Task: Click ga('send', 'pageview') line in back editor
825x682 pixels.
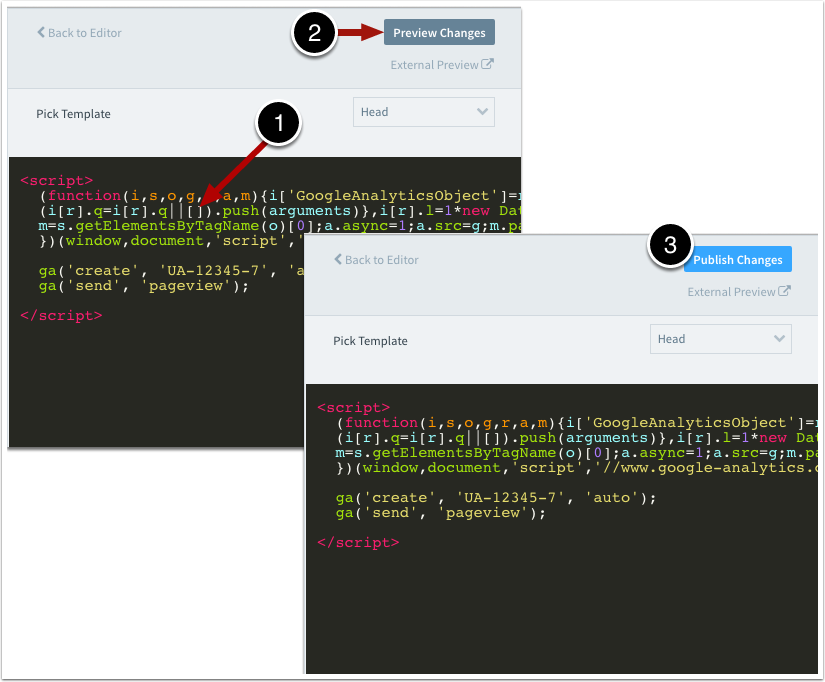Action: pyautogui.click(x=144, y=286)
